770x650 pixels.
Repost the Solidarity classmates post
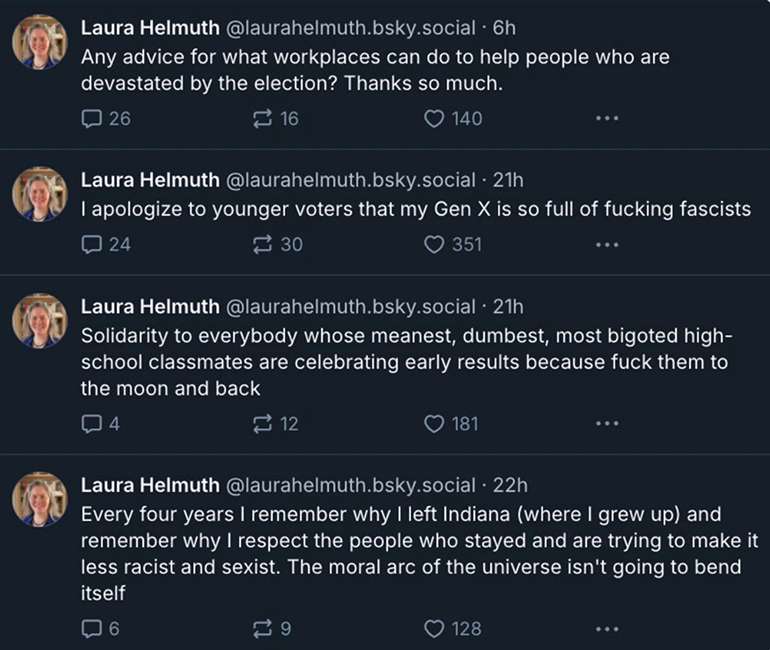click(x=264, y=423)
